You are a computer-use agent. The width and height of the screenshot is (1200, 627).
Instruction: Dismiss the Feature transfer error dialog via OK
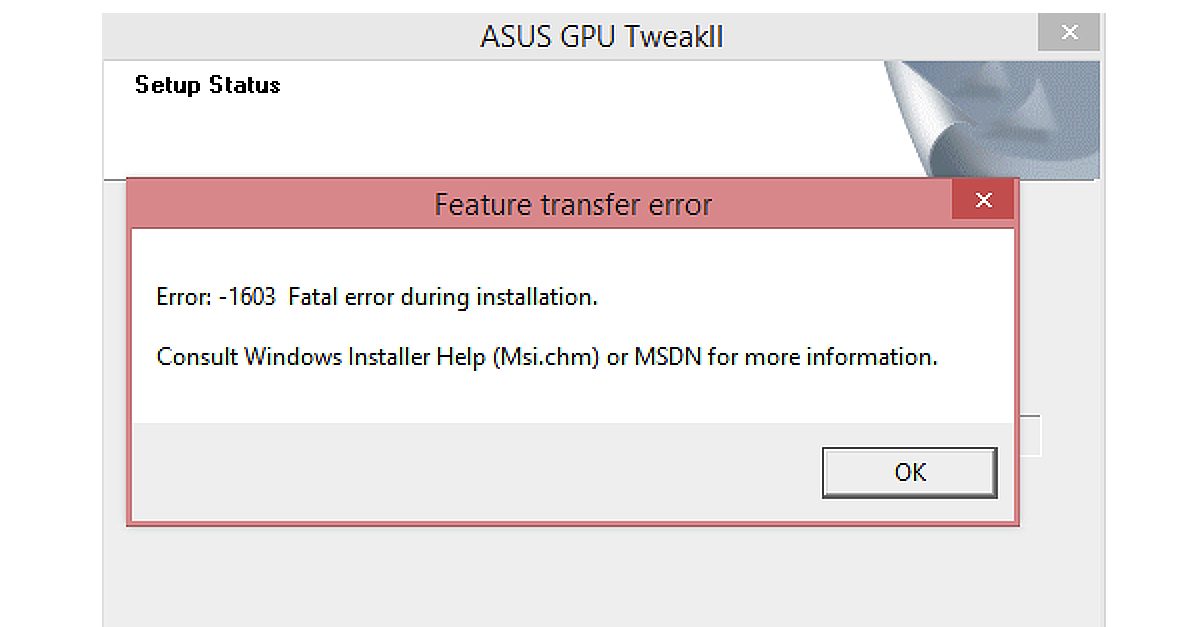(x=908, y=472)
